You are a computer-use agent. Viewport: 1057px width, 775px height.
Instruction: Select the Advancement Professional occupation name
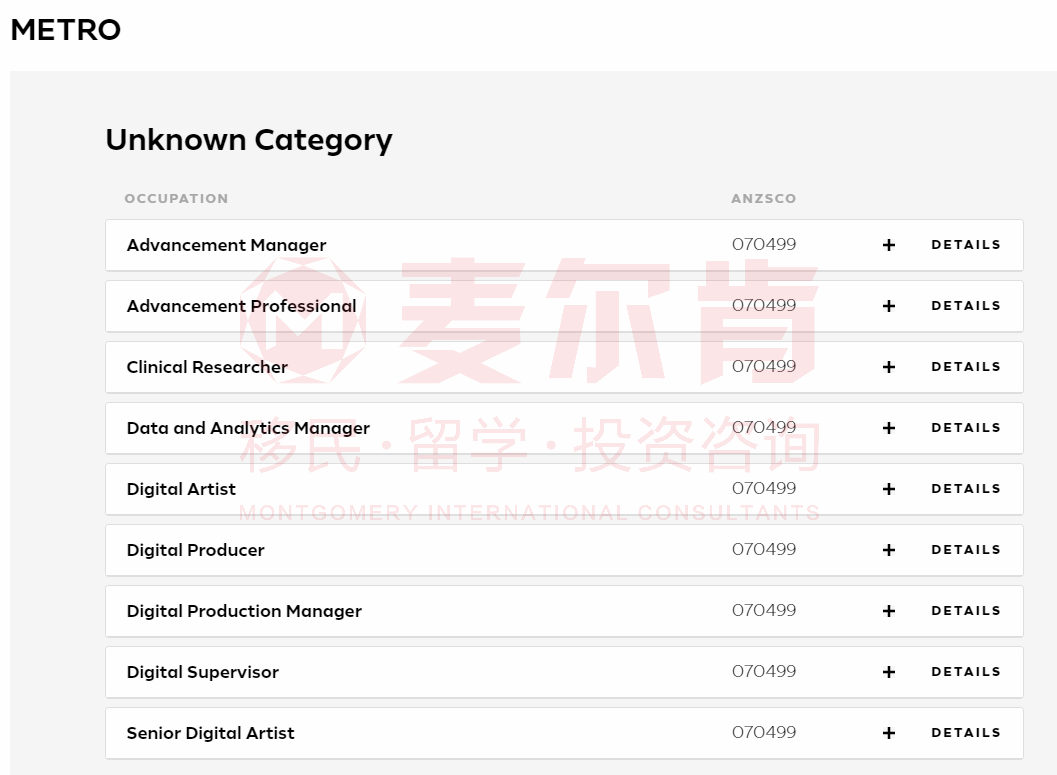[241, 306]
